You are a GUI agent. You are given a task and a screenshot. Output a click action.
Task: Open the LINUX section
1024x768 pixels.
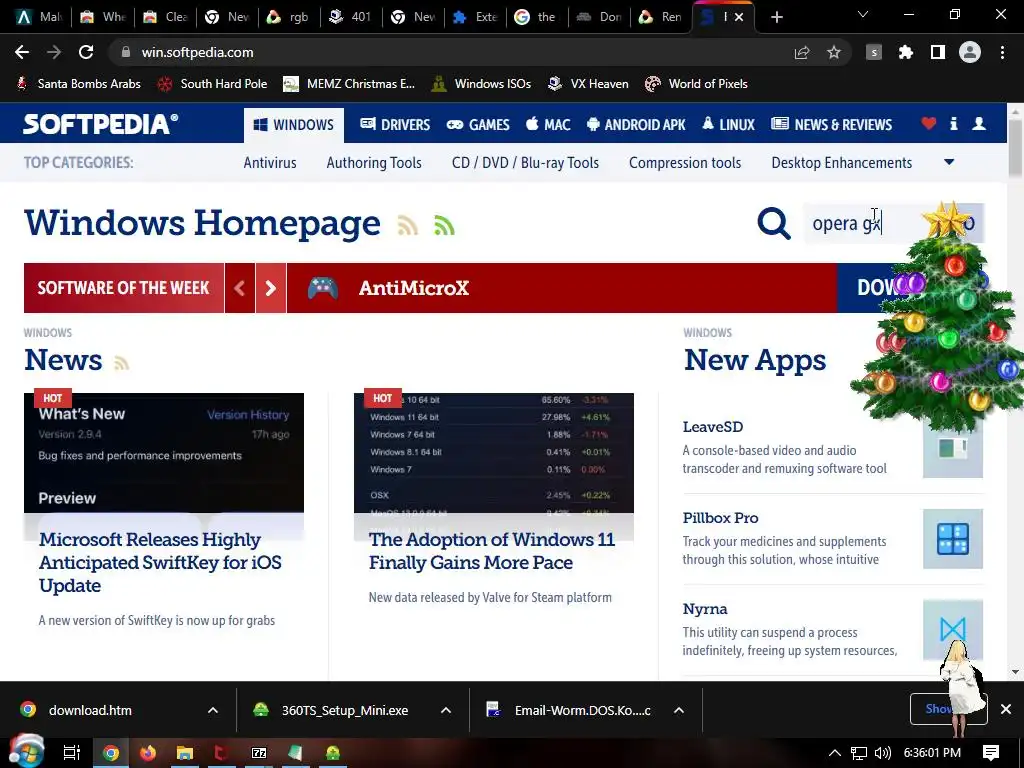pyautogui.click(x=728, y=124)
